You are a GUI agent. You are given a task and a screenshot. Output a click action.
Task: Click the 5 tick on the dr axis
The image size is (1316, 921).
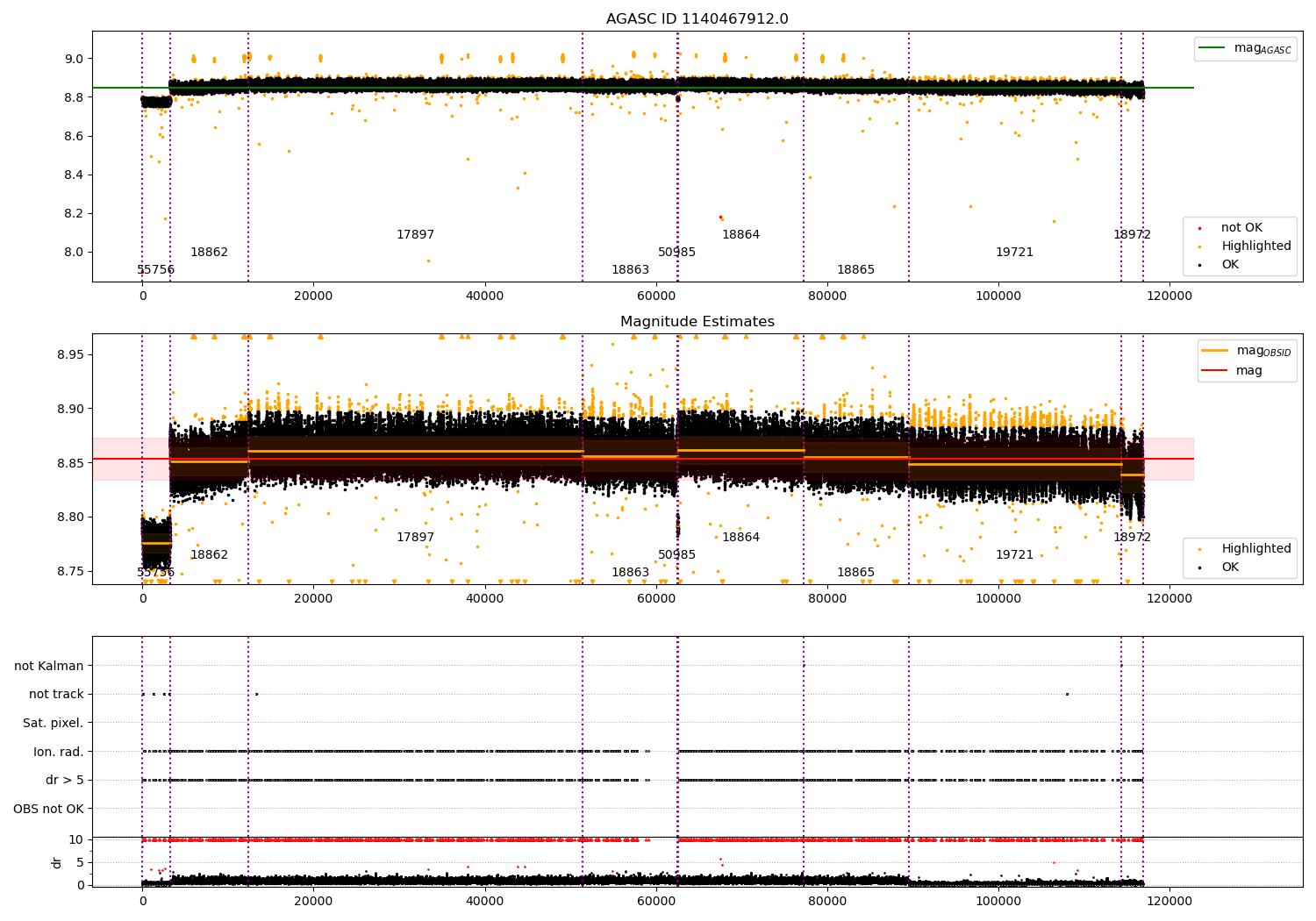click(x=80, y=862)
